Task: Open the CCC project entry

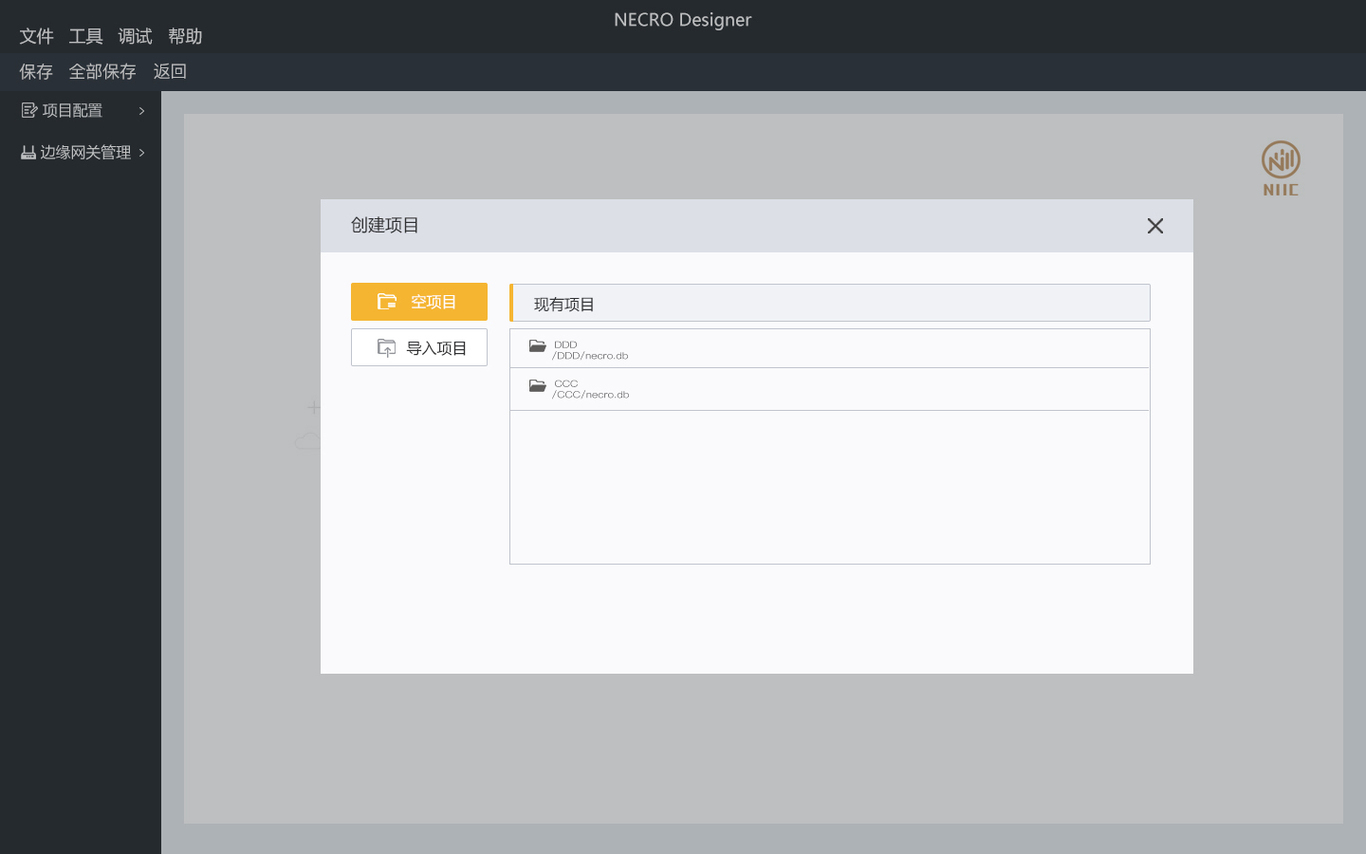Action: (830, 389)
